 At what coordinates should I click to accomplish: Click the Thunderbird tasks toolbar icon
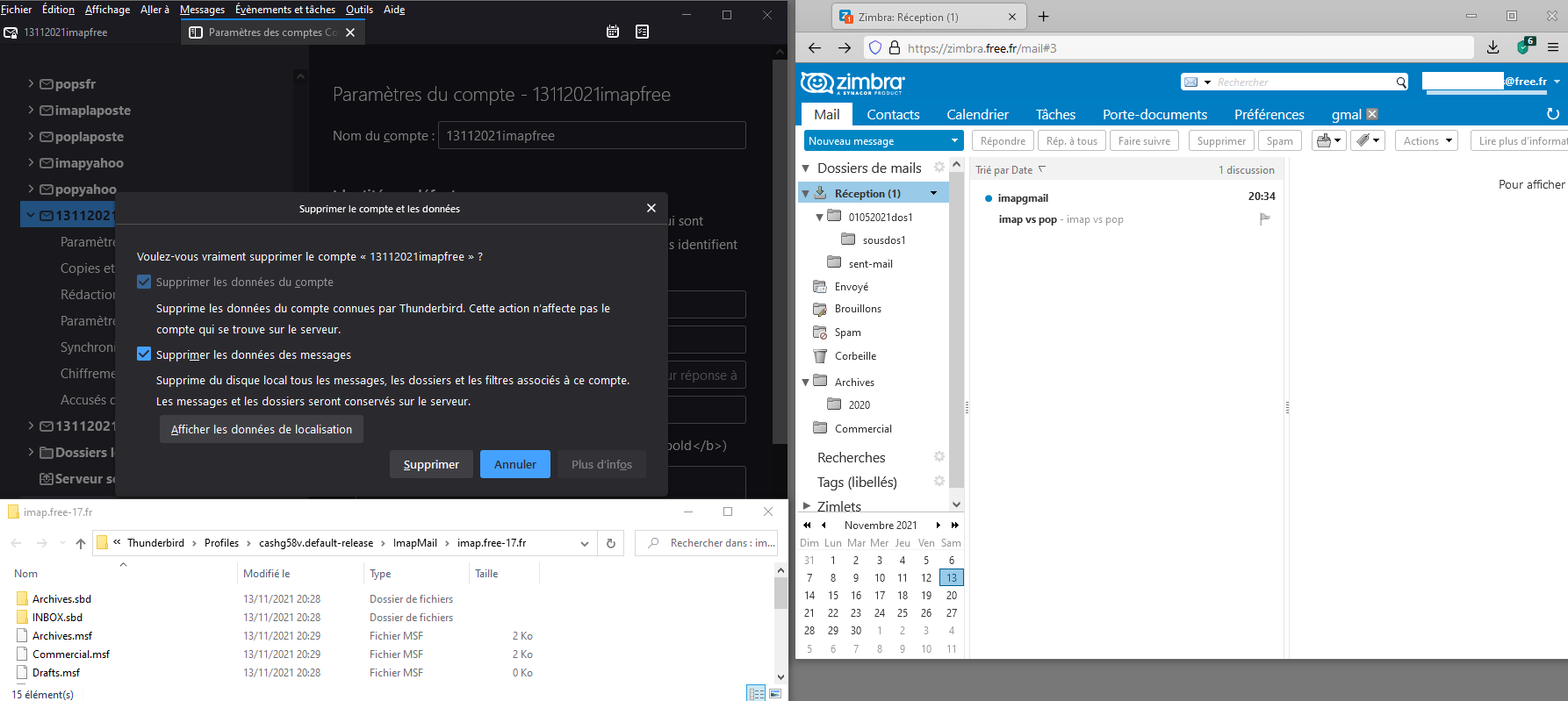point(642,32)
